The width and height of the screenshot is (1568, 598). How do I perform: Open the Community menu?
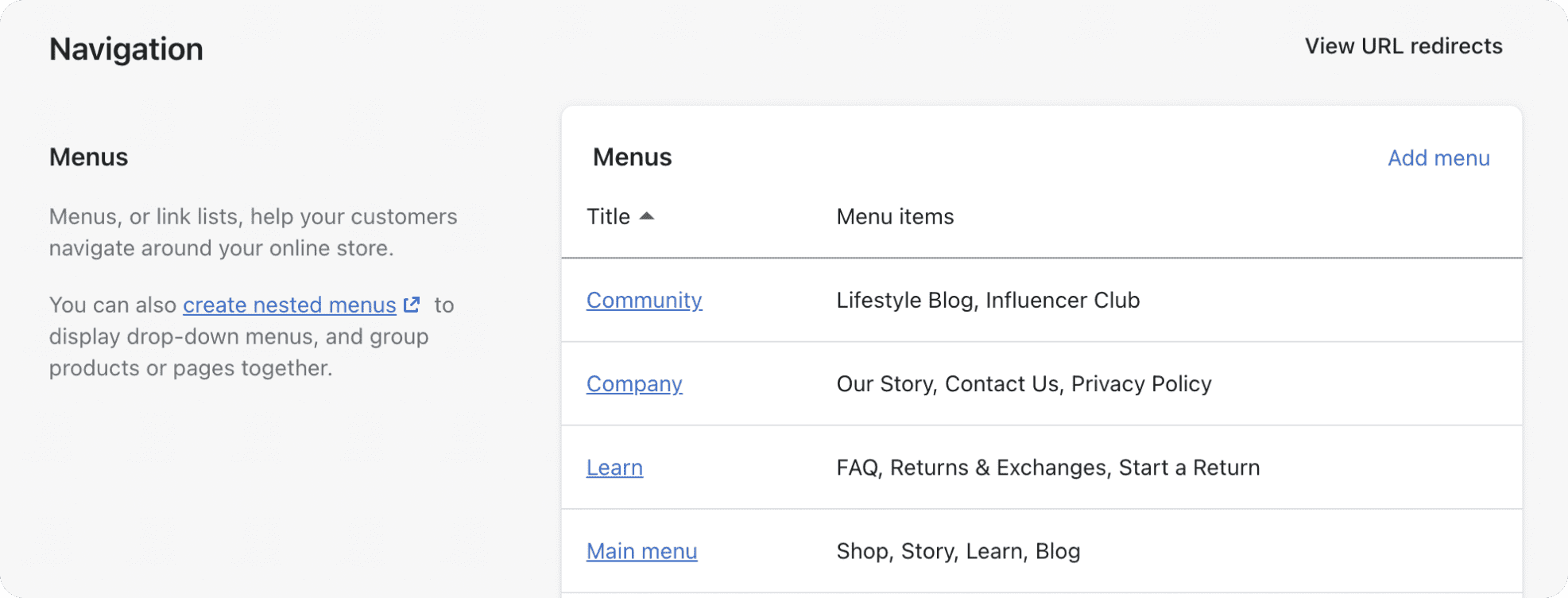point(644,300)
